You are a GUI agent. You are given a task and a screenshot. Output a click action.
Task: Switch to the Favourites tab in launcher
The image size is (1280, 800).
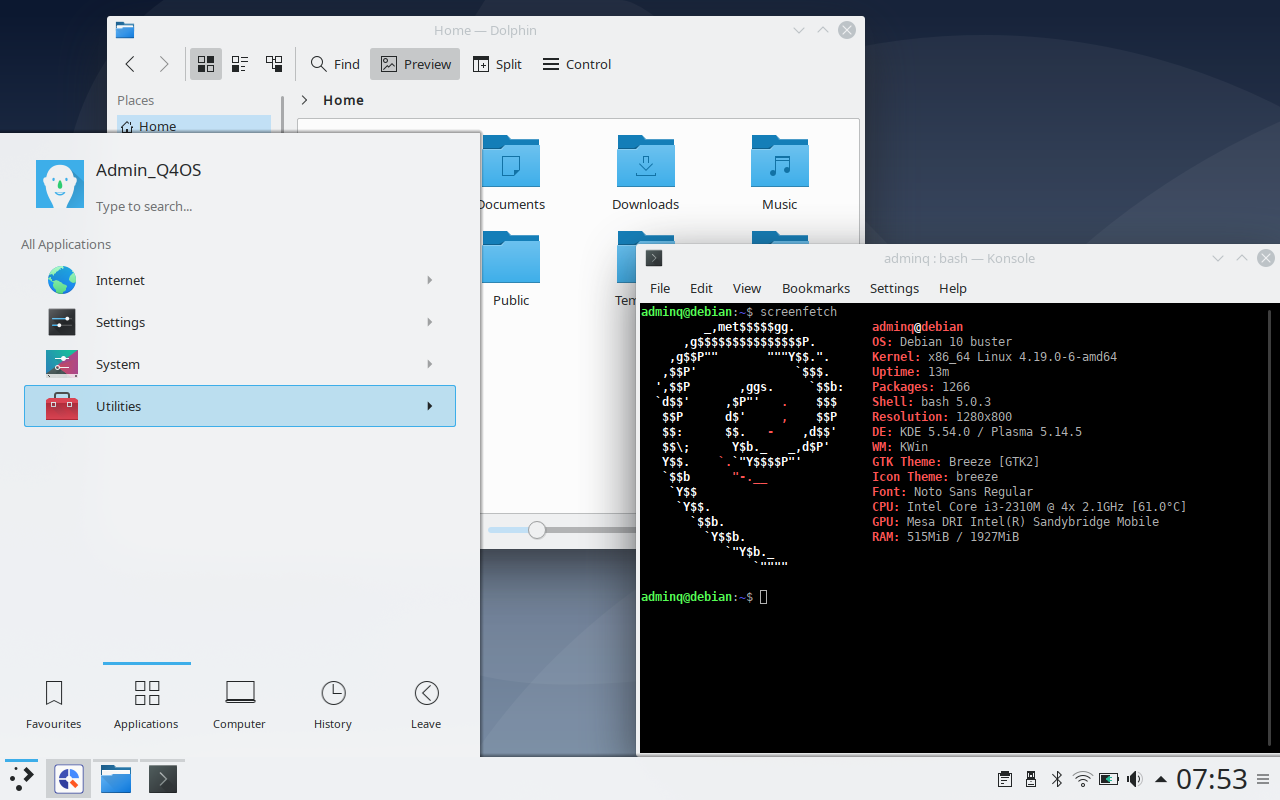[54, 704]
